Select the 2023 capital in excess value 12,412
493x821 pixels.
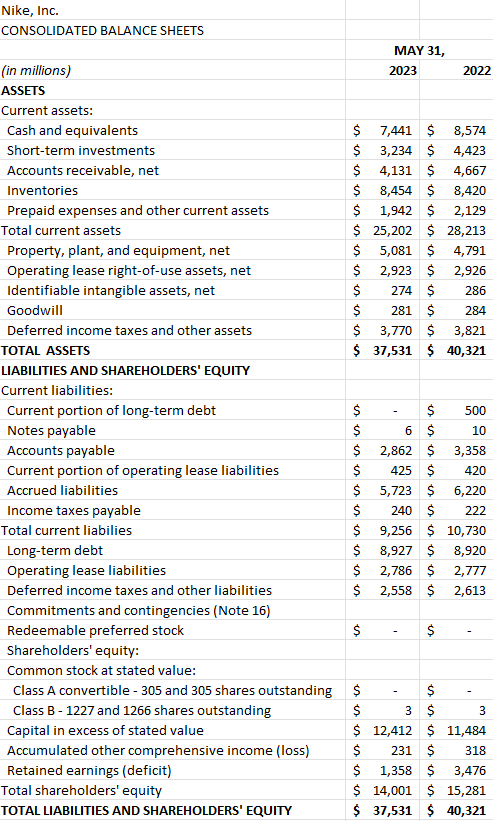tap(393, 730)
